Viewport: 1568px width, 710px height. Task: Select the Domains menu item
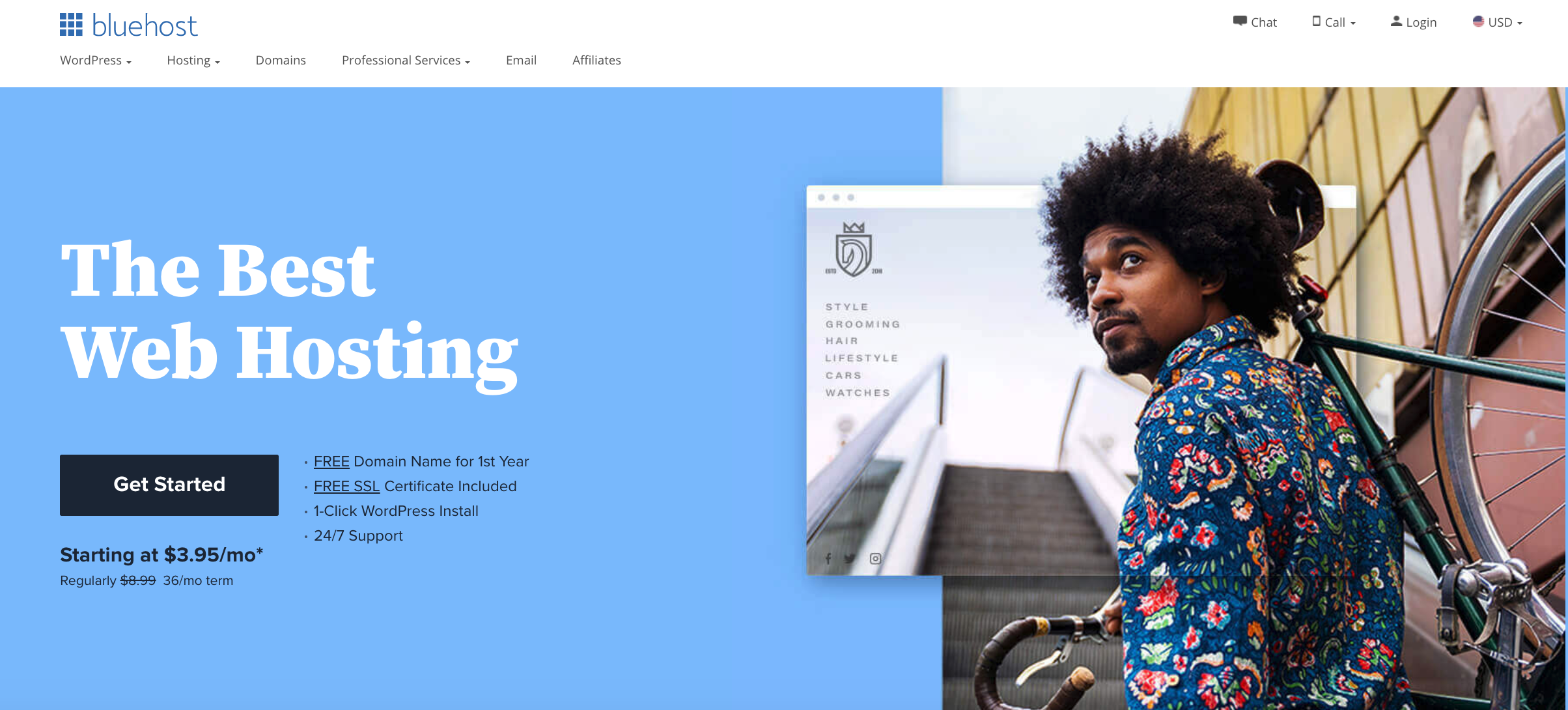point(280,60)
